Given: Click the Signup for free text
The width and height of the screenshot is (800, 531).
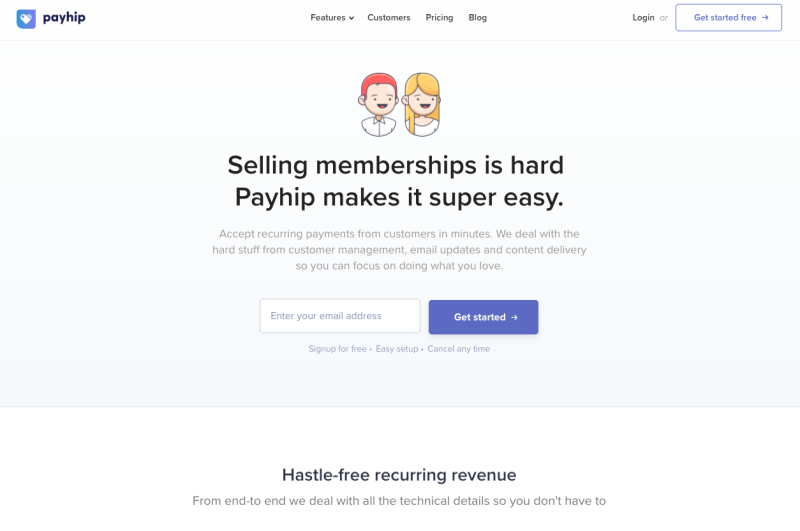Looking at the screenshot, I should coord(337,349).
